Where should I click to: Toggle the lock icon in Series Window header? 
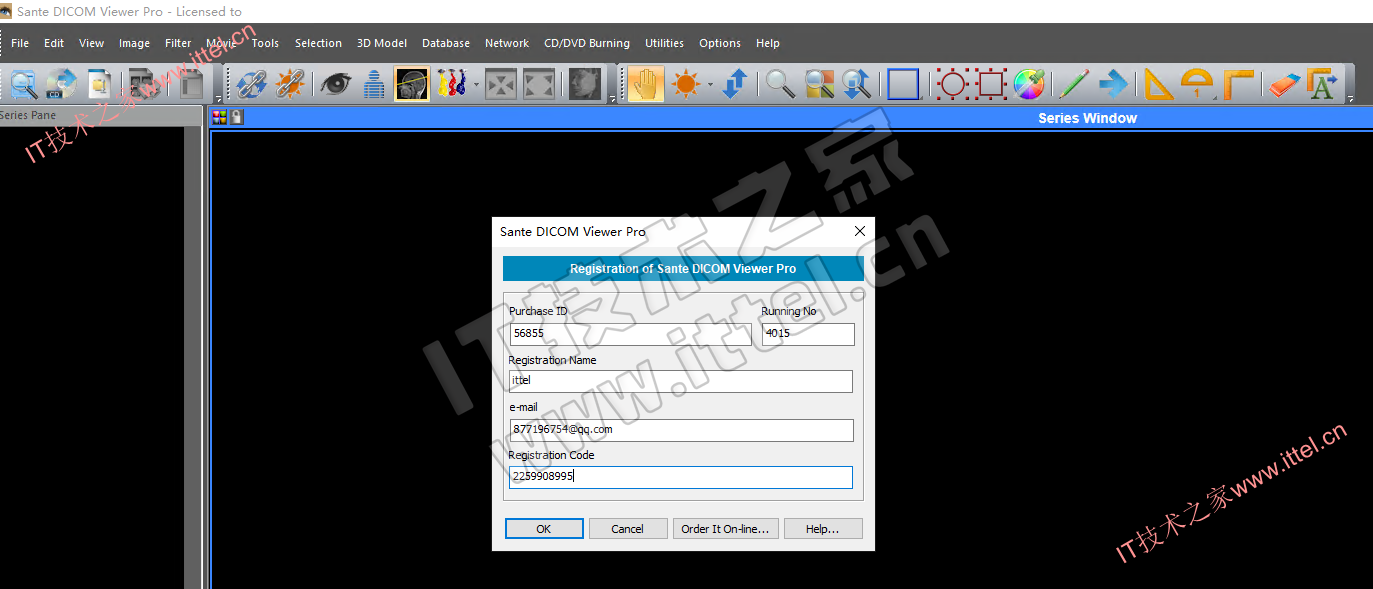pyautogui.click(x=236, y=117)
